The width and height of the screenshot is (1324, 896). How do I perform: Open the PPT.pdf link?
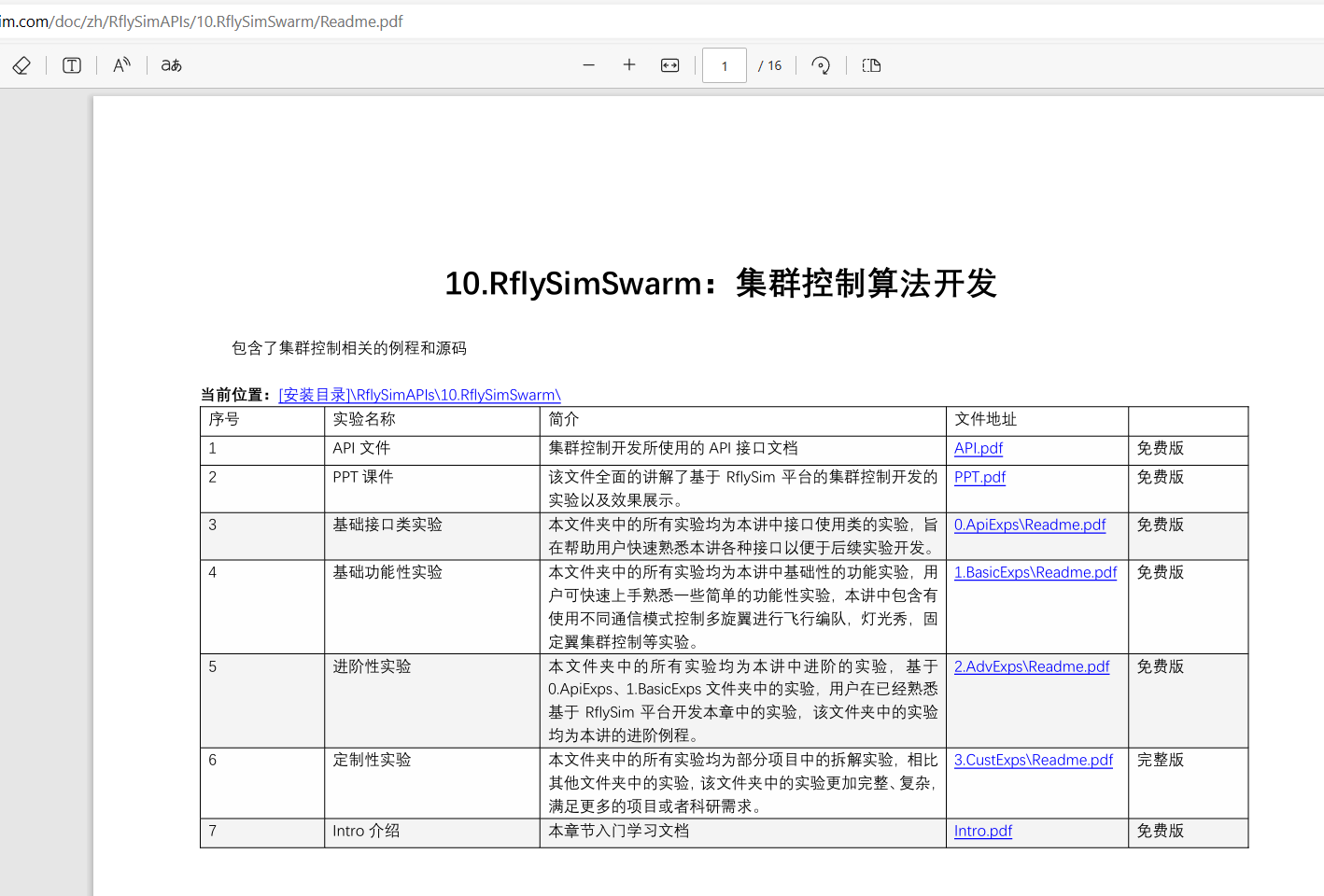(x=979, y=478)
